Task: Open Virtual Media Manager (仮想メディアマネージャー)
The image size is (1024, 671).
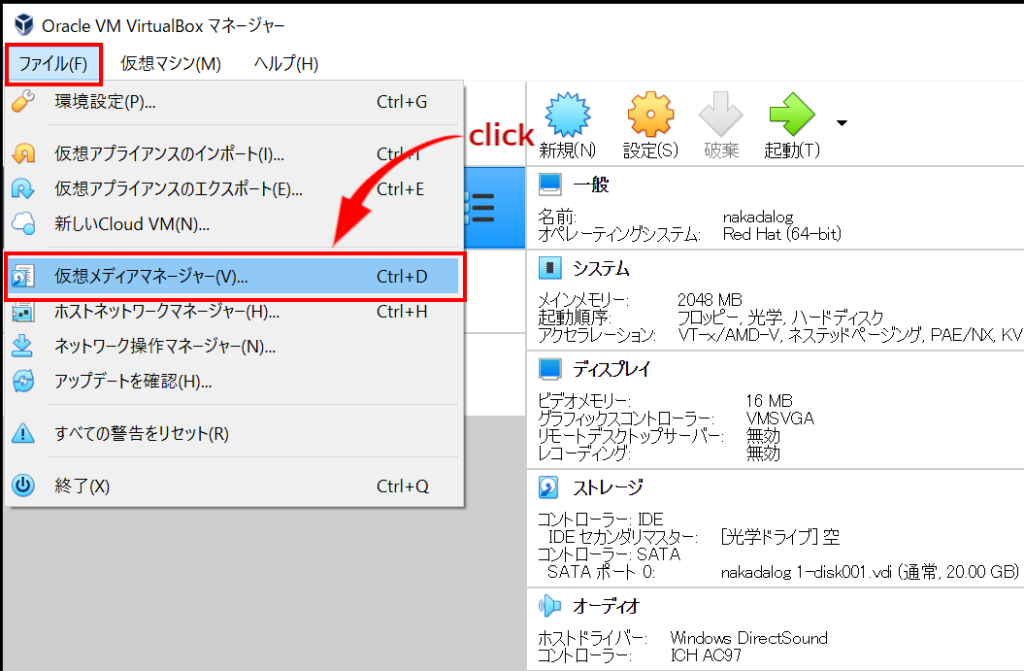Action: pyautogui.click(x=151, y=276)
